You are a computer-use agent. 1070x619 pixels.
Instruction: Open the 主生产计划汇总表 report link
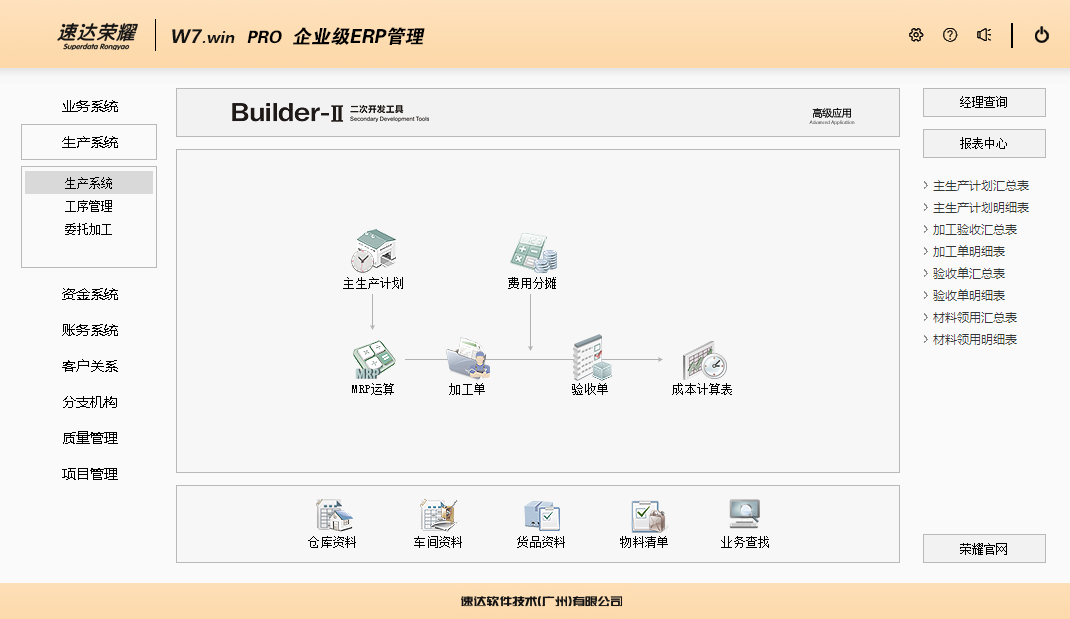[980, 186]
